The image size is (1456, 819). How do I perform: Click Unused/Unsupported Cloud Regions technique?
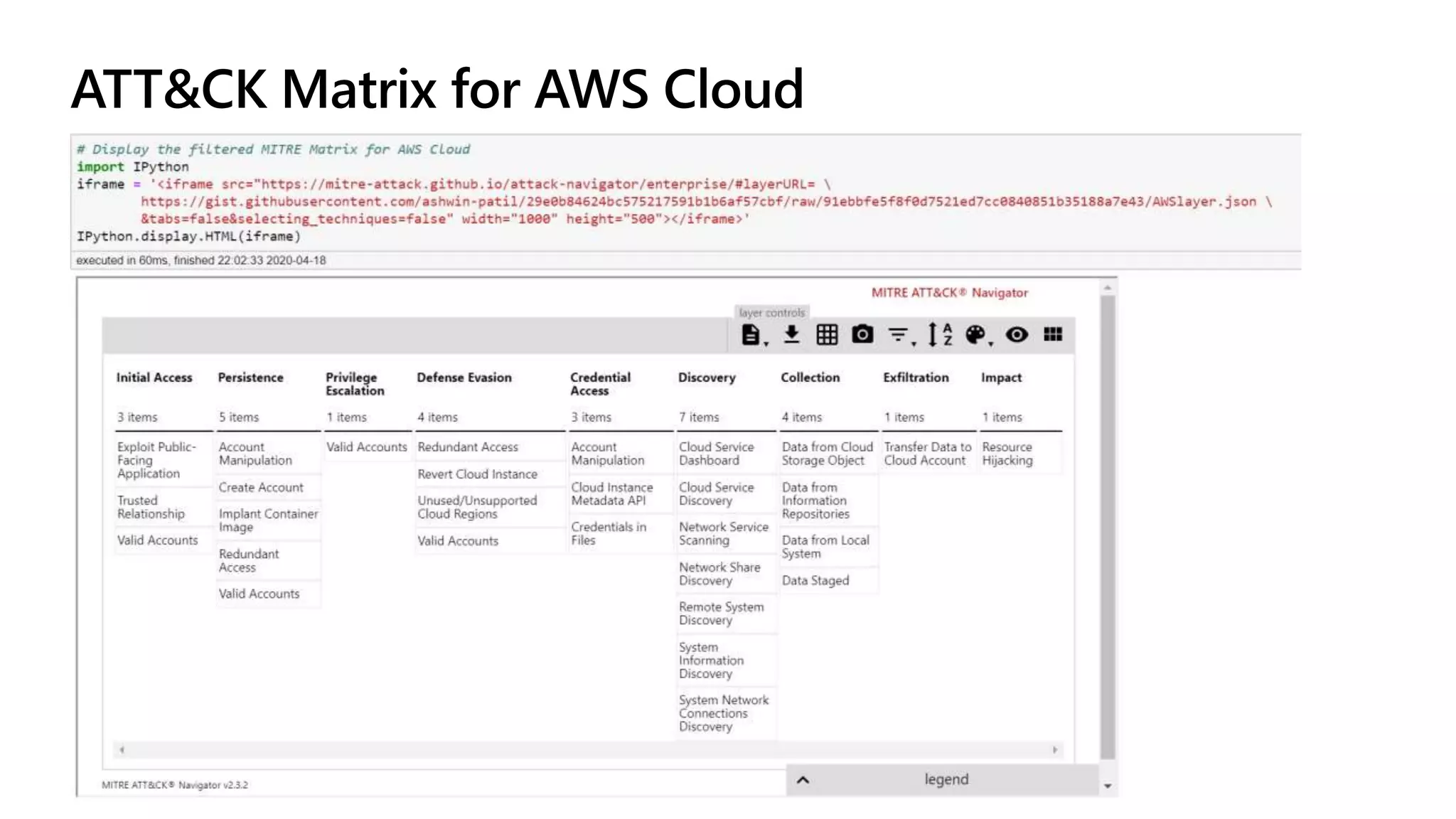(490, 507)
